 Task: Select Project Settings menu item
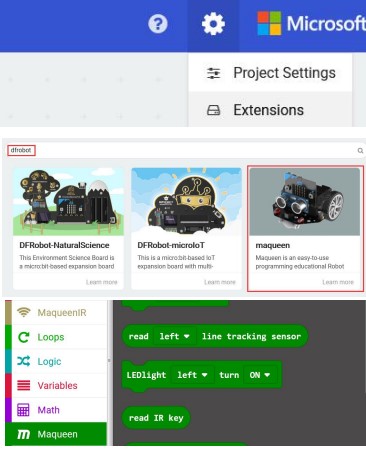click(270, 73)
